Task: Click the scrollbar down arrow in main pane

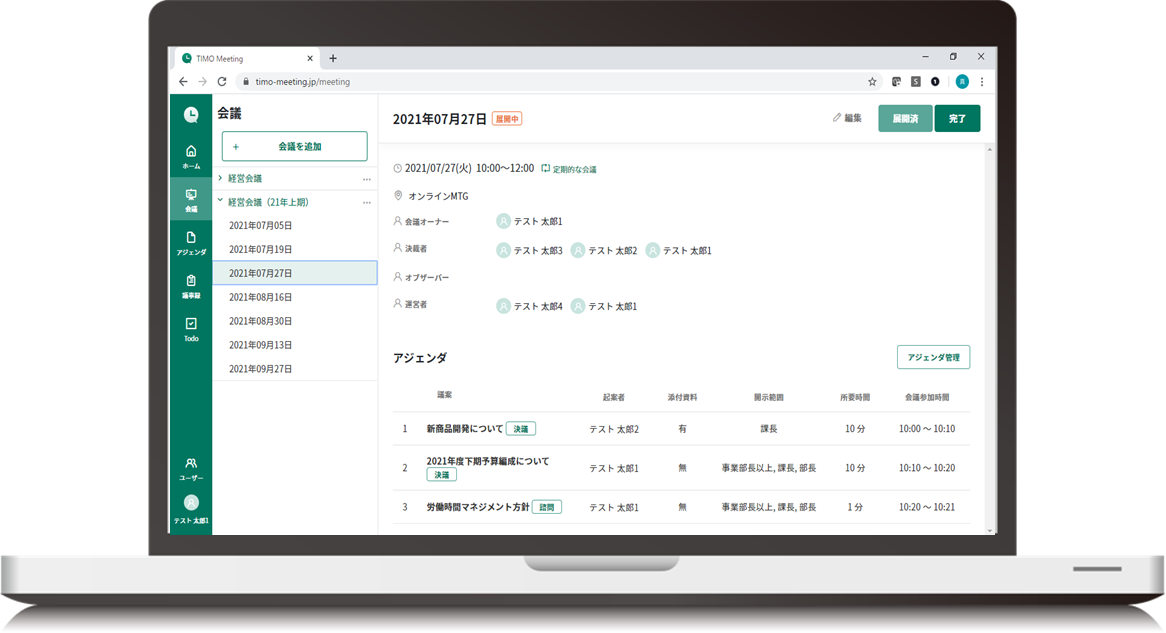Action: [990, 530]
